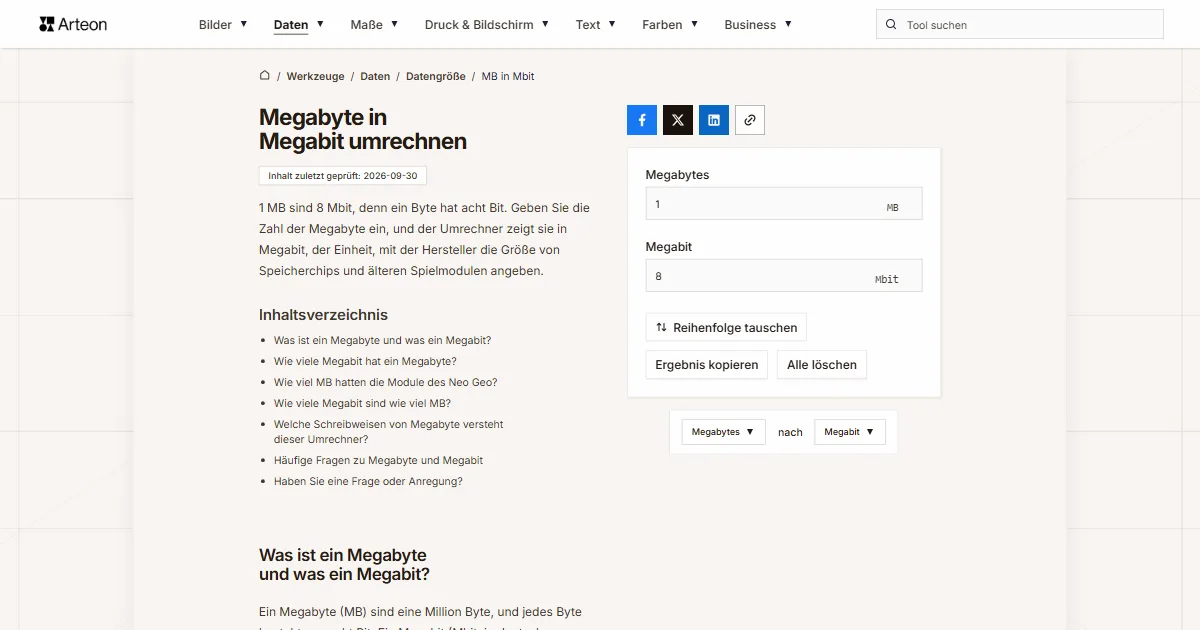Image resolution: width=1200 pixels, height=630 pixels.
Task: Jump to 'Wie viele Megabit hat ein Megabyte?'
Action: [x=365, y=361]
